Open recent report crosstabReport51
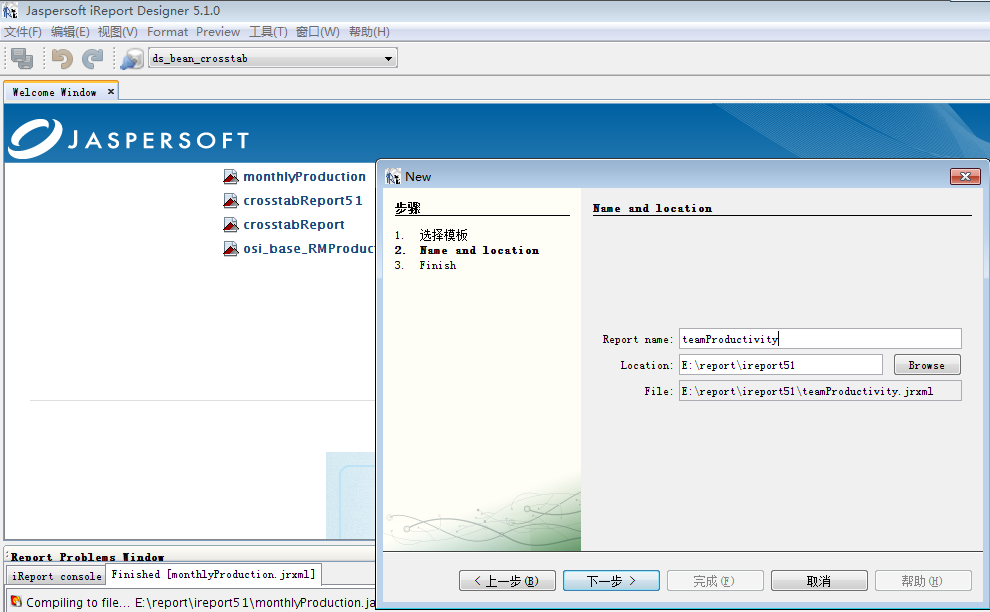990x612 pixels. click(x=303, y=201)
